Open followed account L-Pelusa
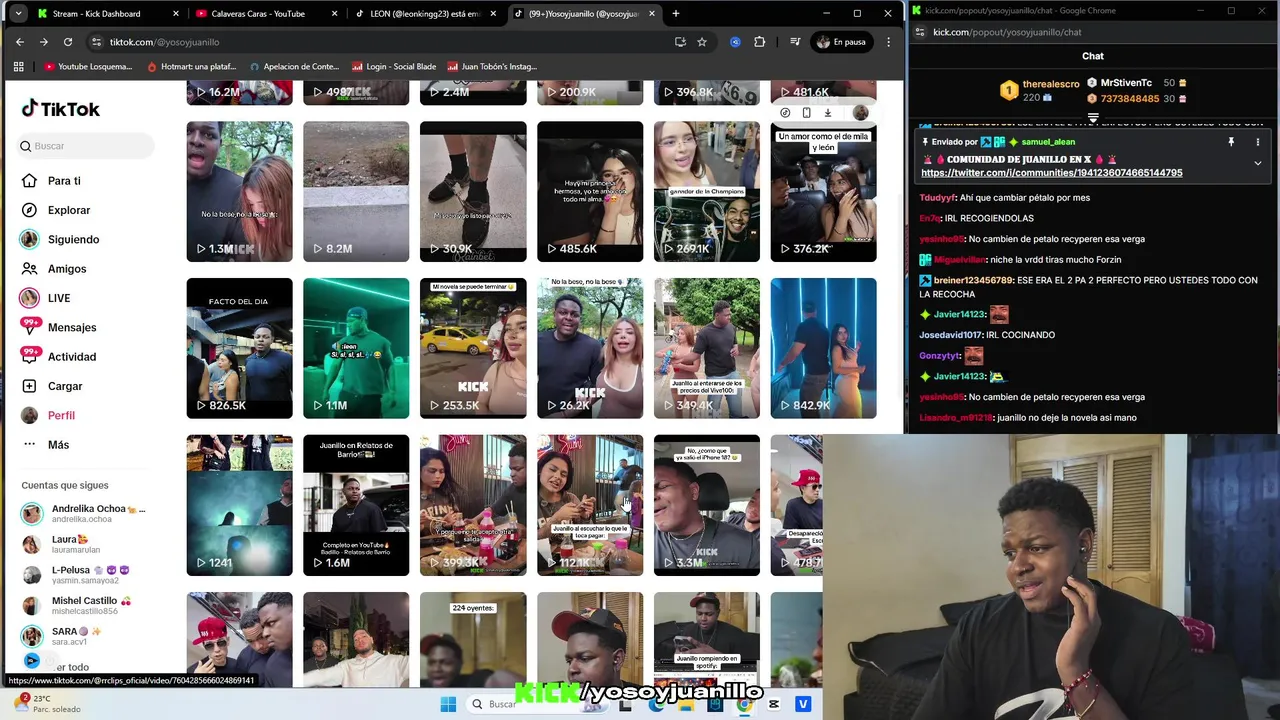Screen dimensions: 1280x720 [78, 575]
